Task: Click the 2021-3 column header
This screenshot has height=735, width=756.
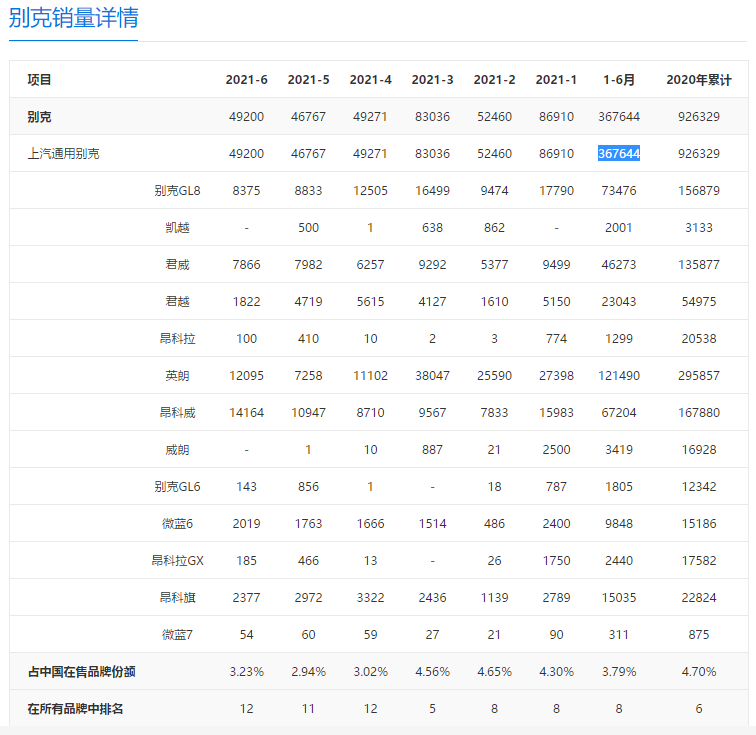Action: point(432,80)
